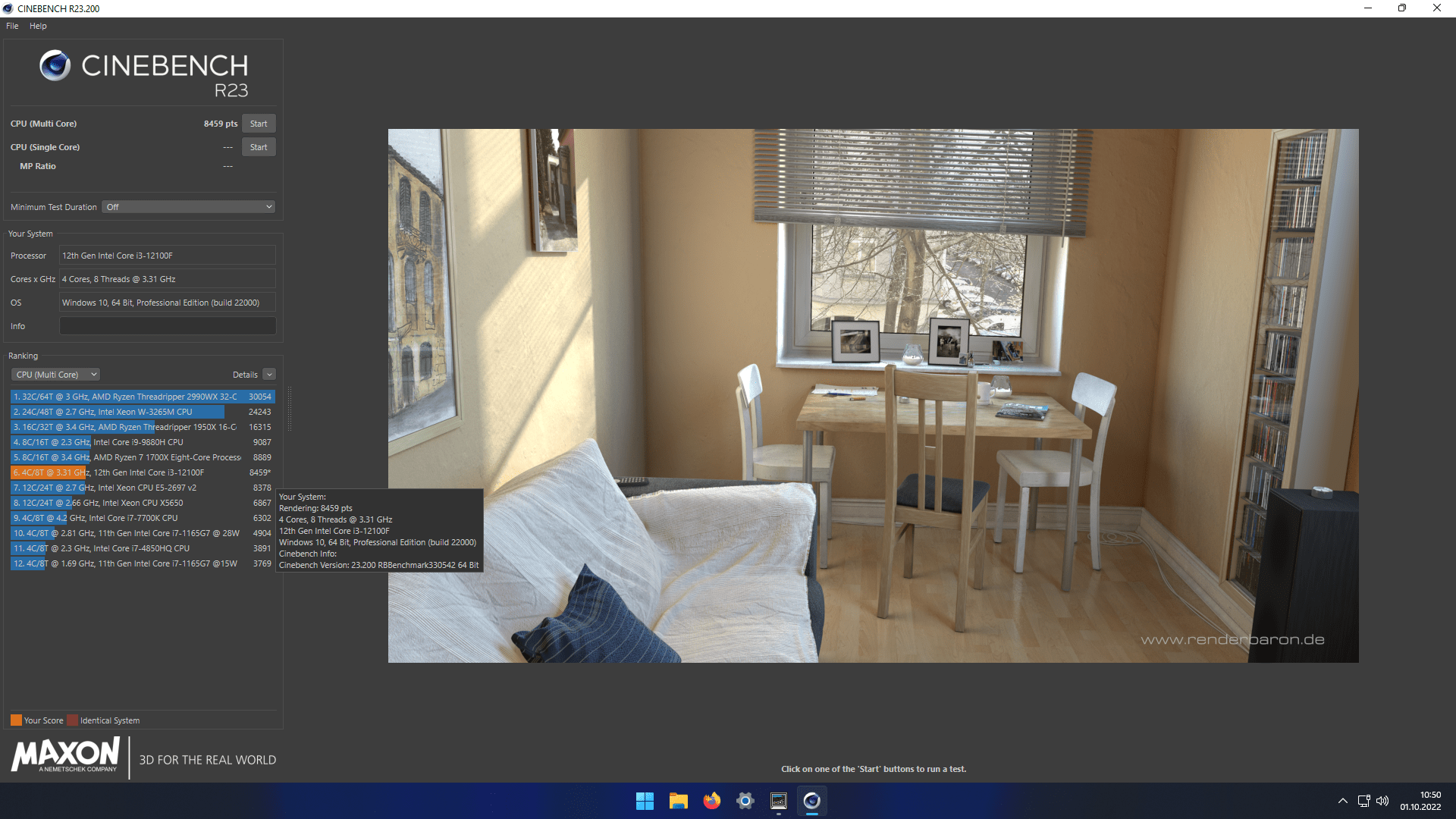Start the CPU Multi Core test
Viewport: 1456px width, 819px height.
[x=259, y=124]
